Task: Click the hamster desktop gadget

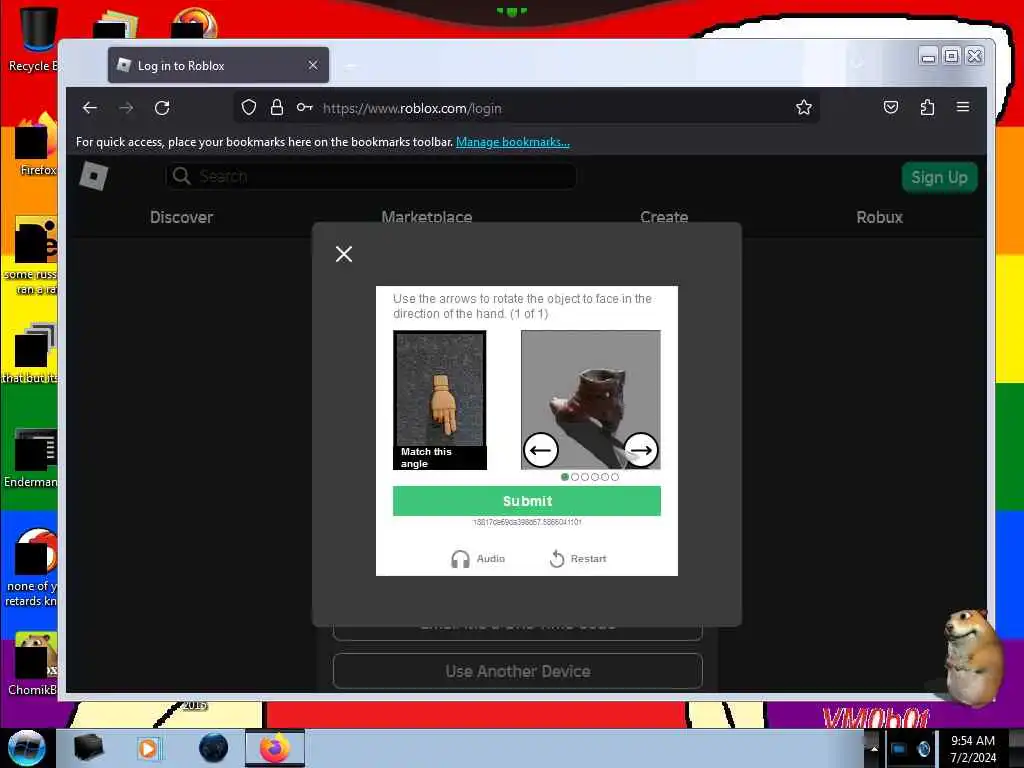Action: 973,657
